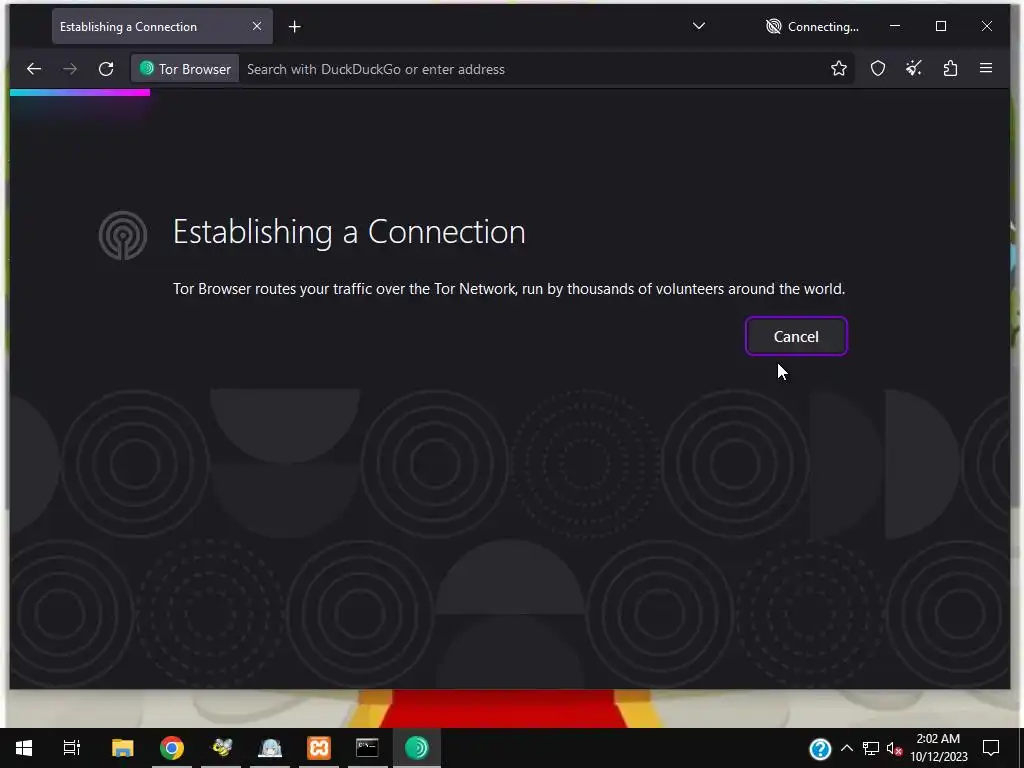Open the bee icon app on taskbar
The image size is (1024, 768).
(221, 748)
